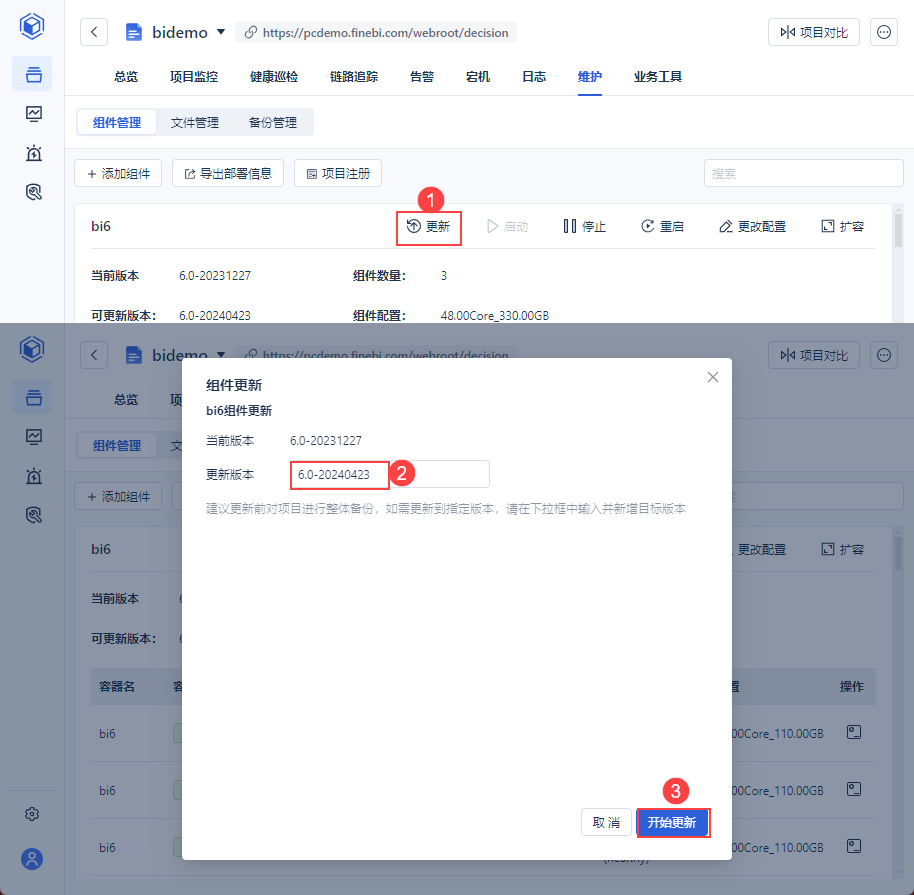Click 开始更新 in the dialog
The width and height of the screenshot is (914, 895).
673,823
